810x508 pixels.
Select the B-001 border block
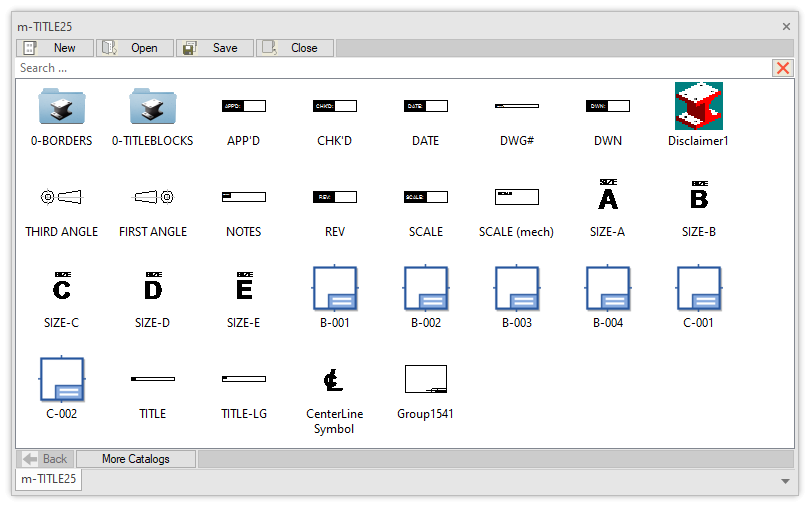(x=334, y=288)
